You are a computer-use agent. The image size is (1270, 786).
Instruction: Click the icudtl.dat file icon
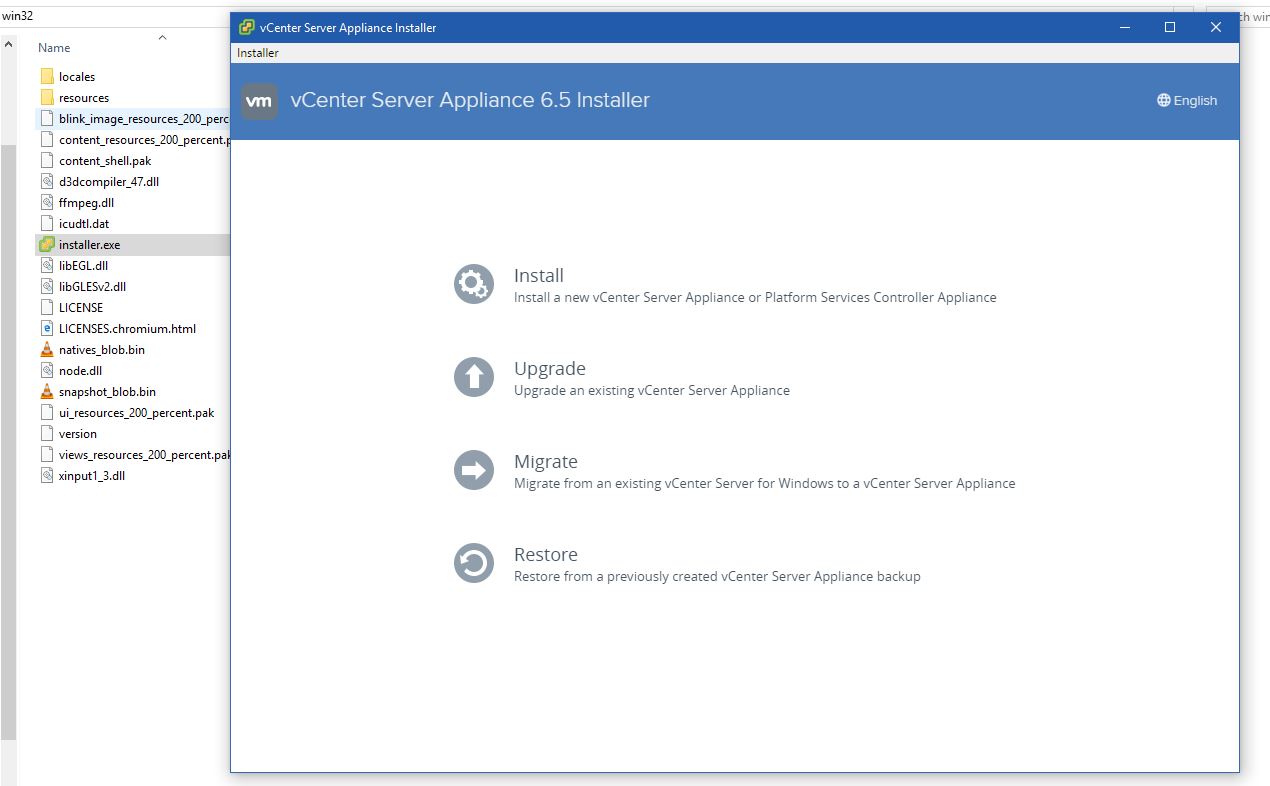[47, 223]
